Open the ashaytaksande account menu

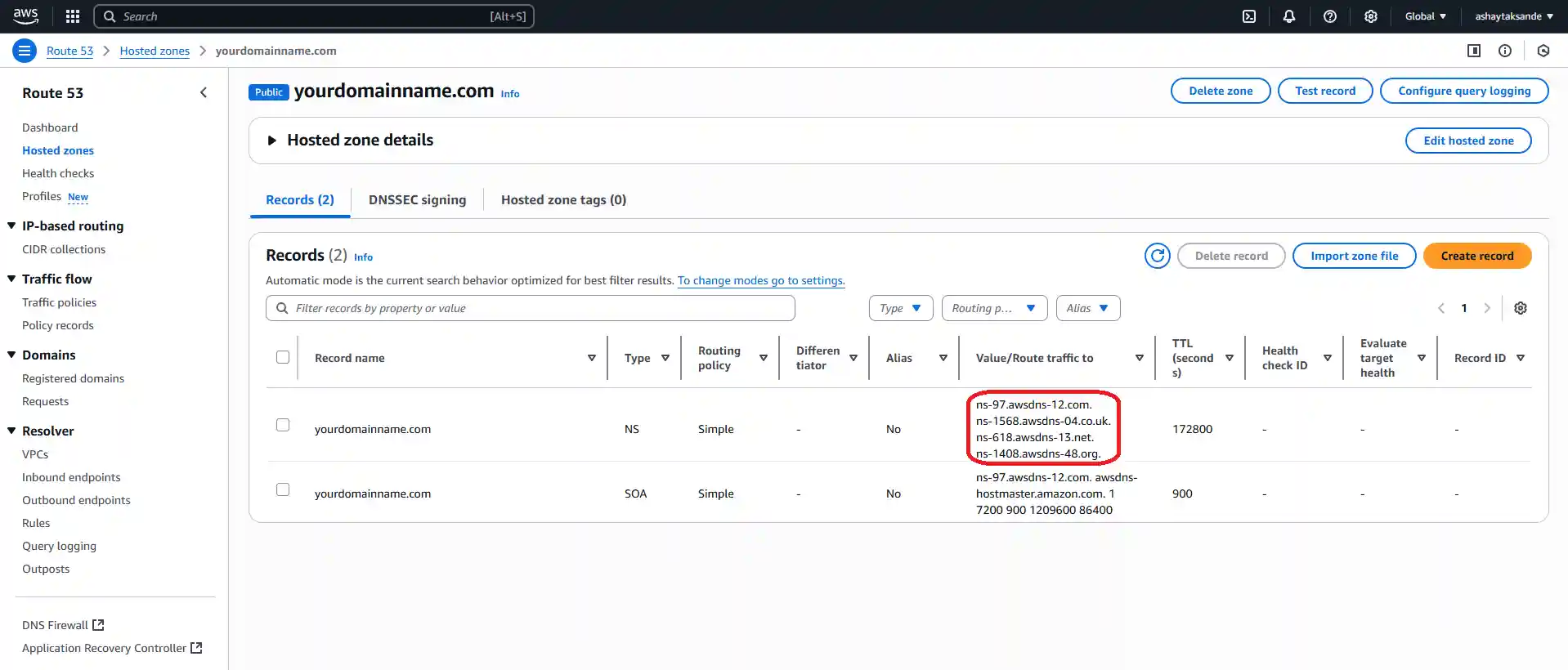[1514, 16]
